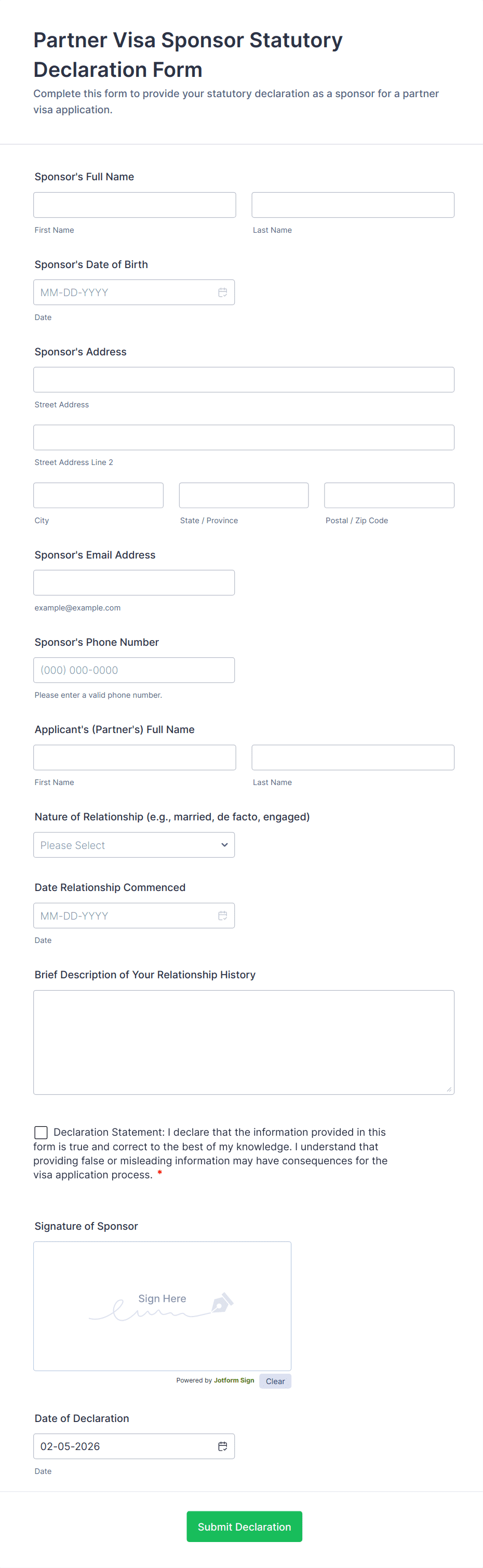
Task: Focus the Sponsor's Last Name field
Action: [353, 205]
